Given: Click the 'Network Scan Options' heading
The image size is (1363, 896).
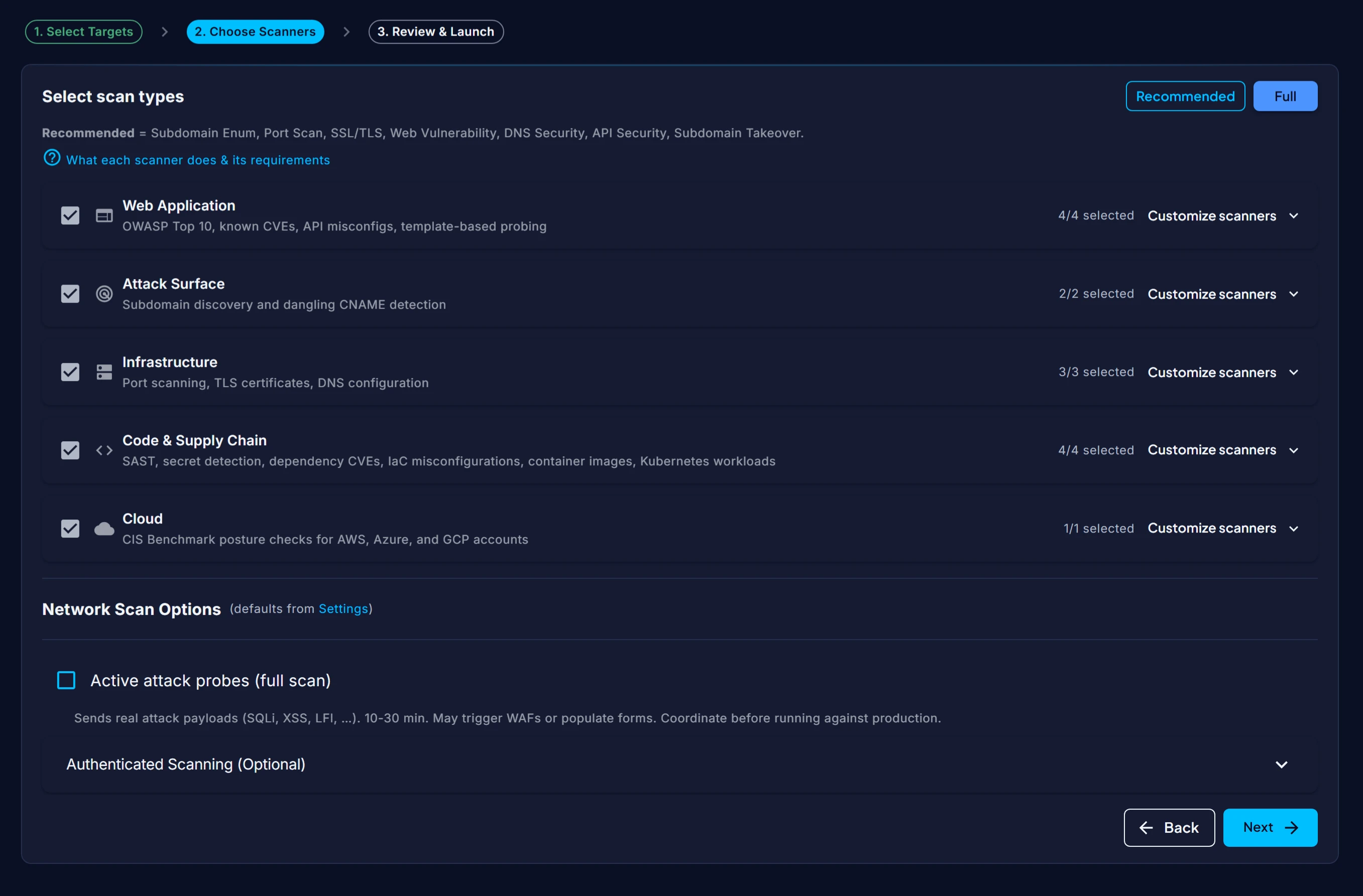Looking at the screenshot, I should (x=131, y=609).
